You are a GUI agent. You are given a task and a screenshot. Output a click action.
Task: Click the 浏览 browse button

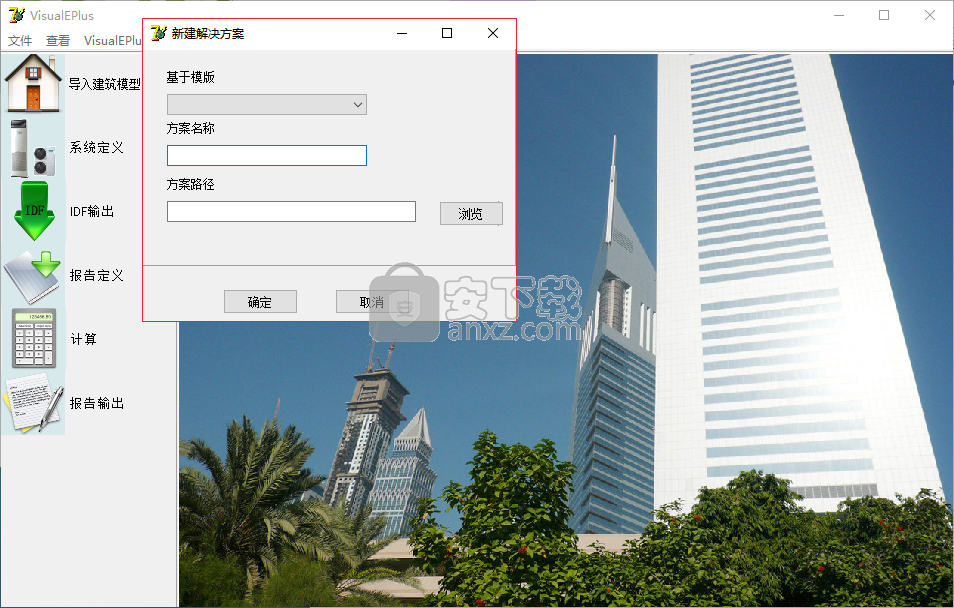(x=471, y=214)
